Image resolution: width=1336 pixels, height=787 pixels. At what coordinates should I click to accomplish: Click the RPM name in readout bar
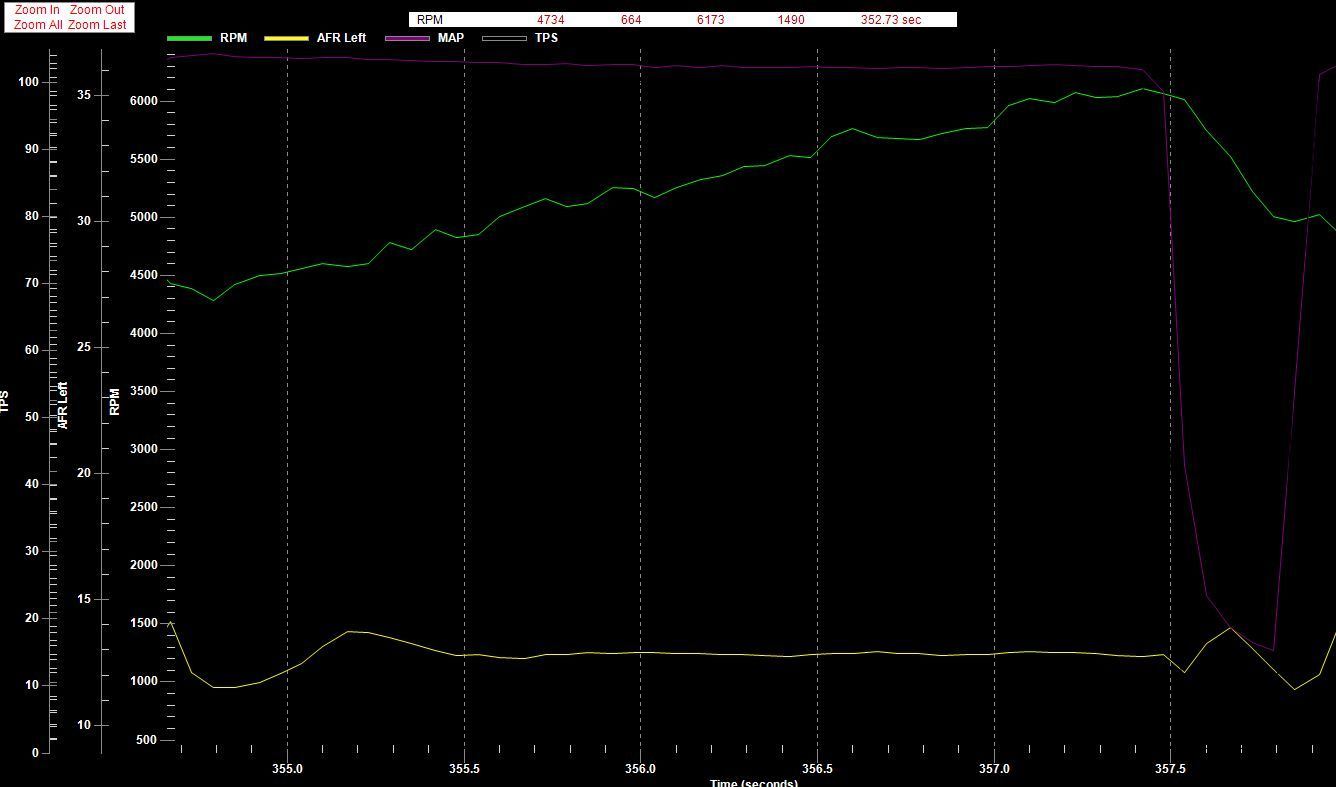[x=430, y=20]
